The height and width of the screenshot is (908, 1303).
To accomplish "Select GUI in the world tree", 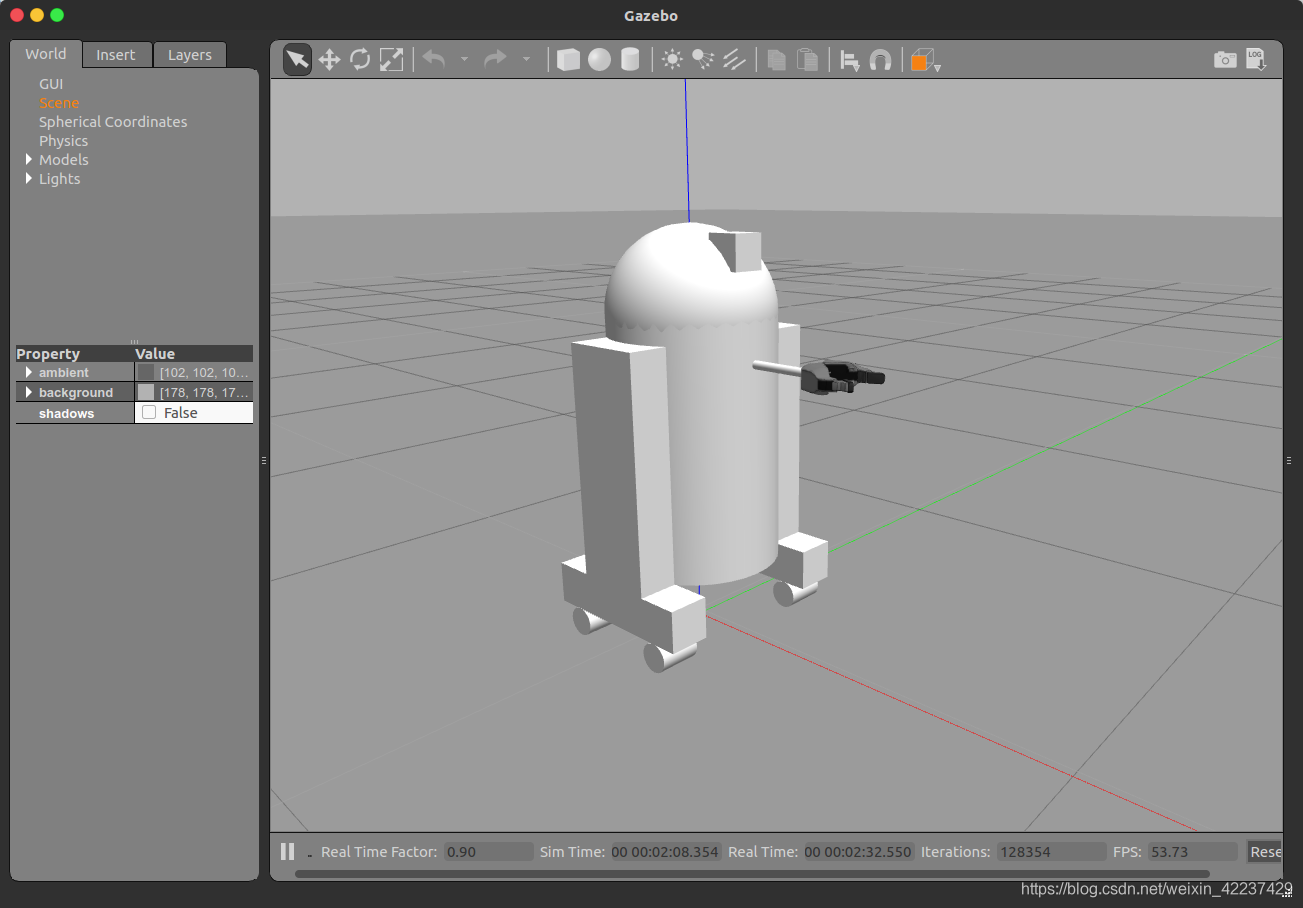I will (51, 84).
